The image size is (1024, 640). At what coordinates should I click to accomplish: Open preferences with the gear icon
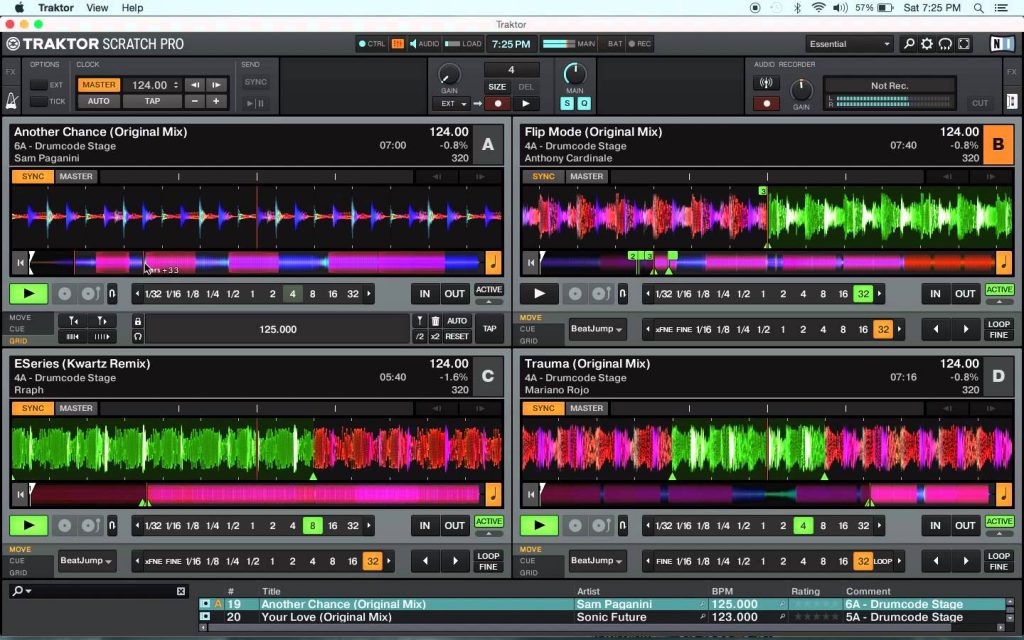point(927,44)
